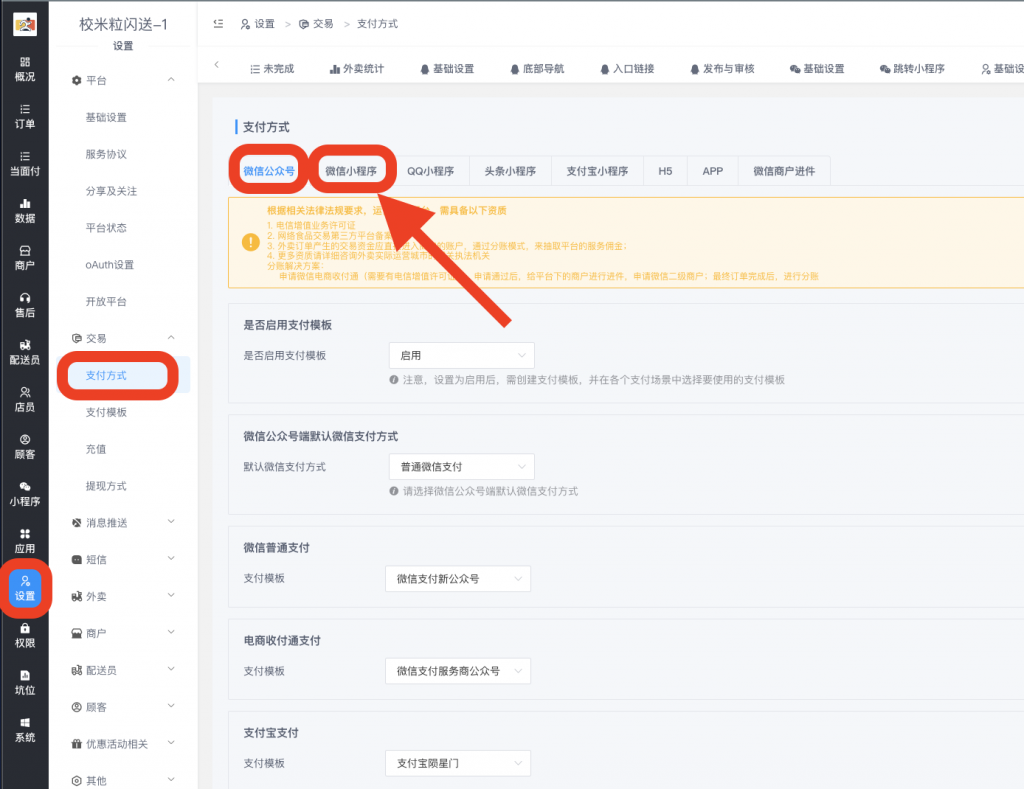Screen dimensions: 1024x789
Task: Select 小程序 in the sidebar
Action: (x=24, y=493)
